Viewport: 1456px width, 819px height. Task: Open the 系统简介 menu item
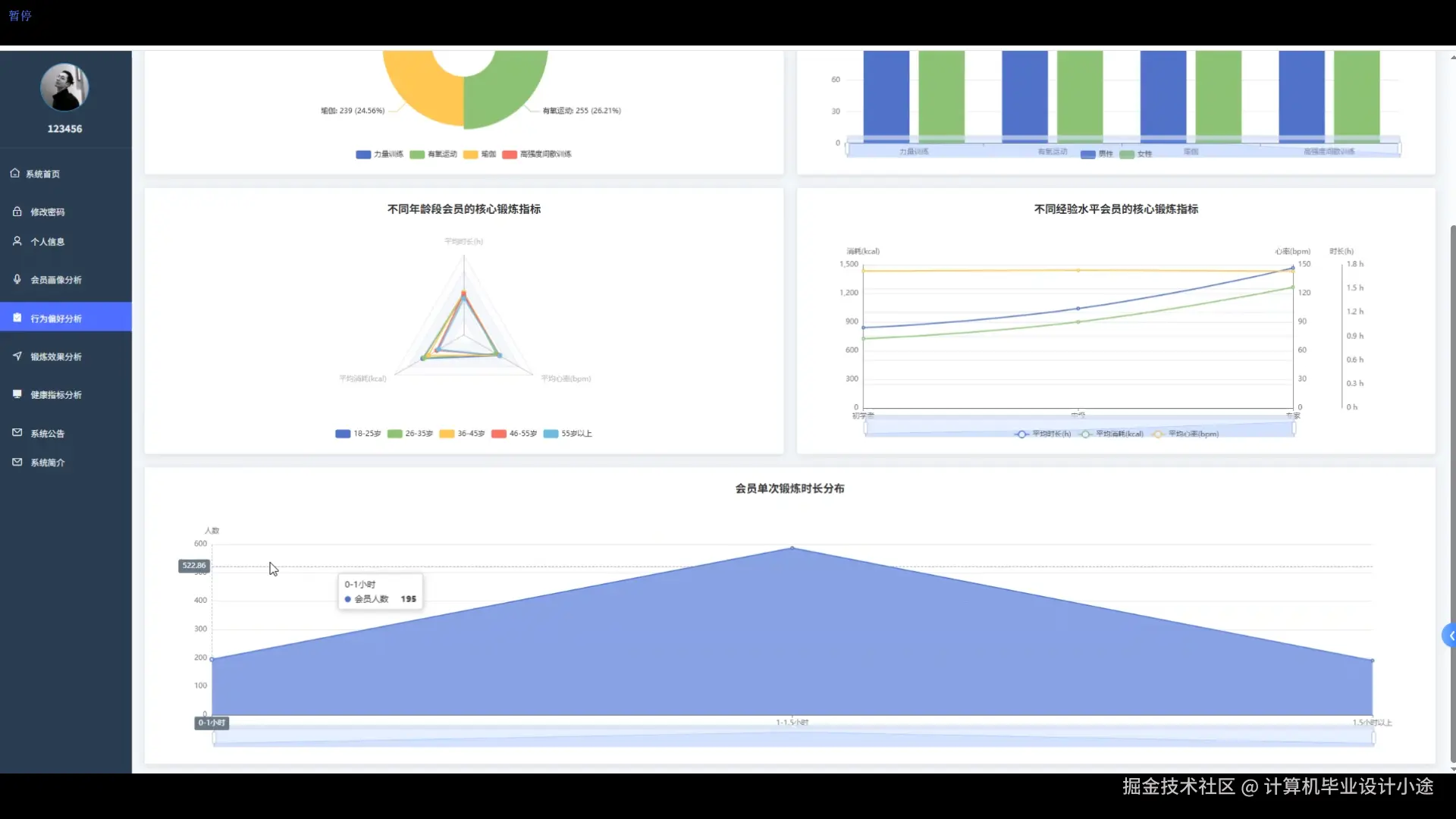(47, 463)
